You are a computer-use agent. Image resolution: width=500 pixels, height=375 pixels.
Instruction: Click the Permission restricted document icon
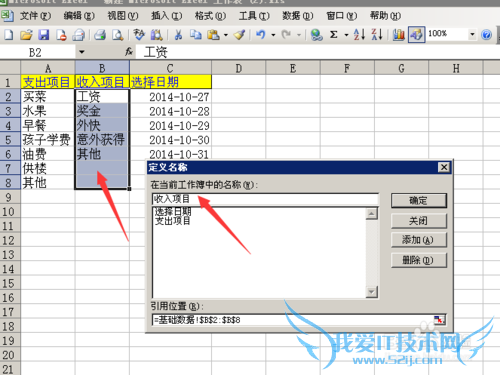[61, 35]
